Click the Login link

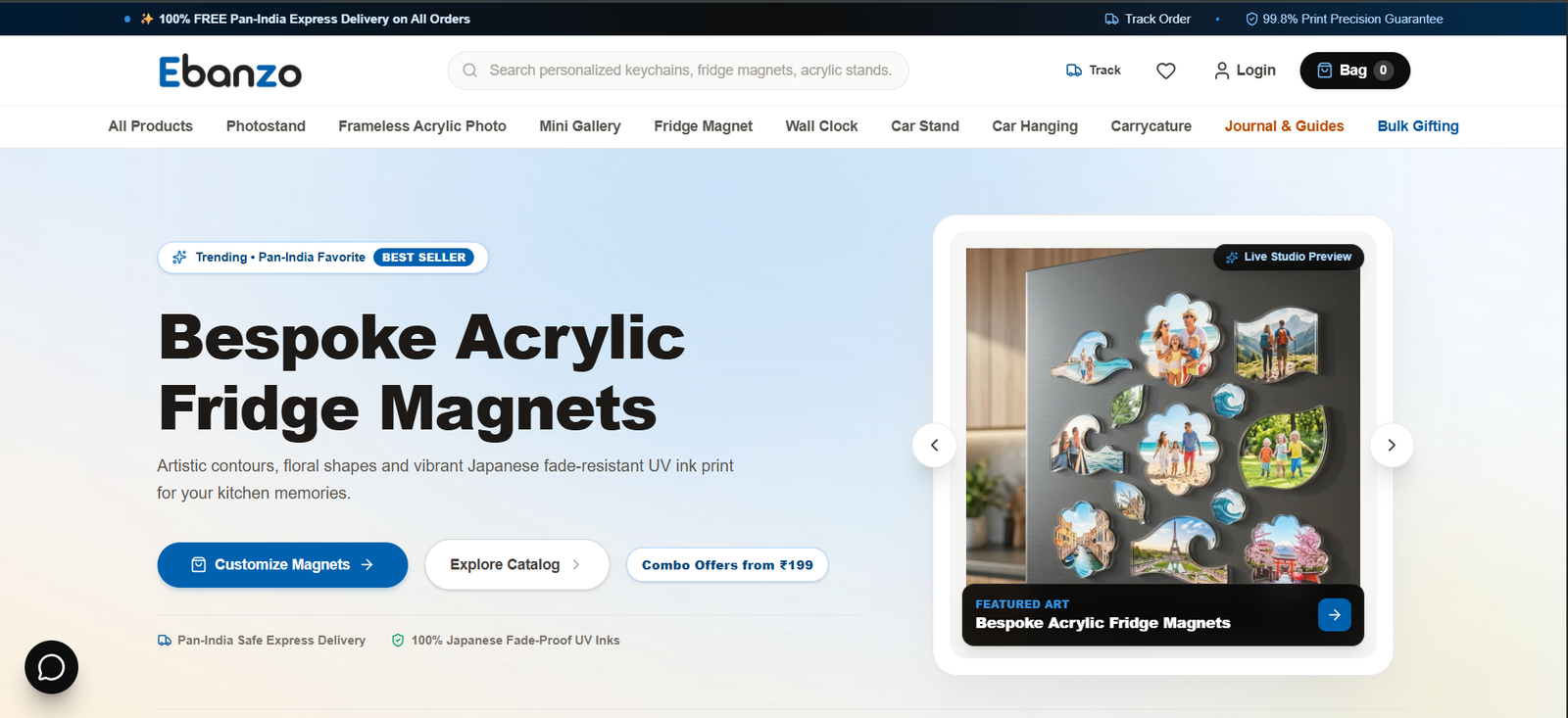pyautogui.click(x=1255, y=71)
